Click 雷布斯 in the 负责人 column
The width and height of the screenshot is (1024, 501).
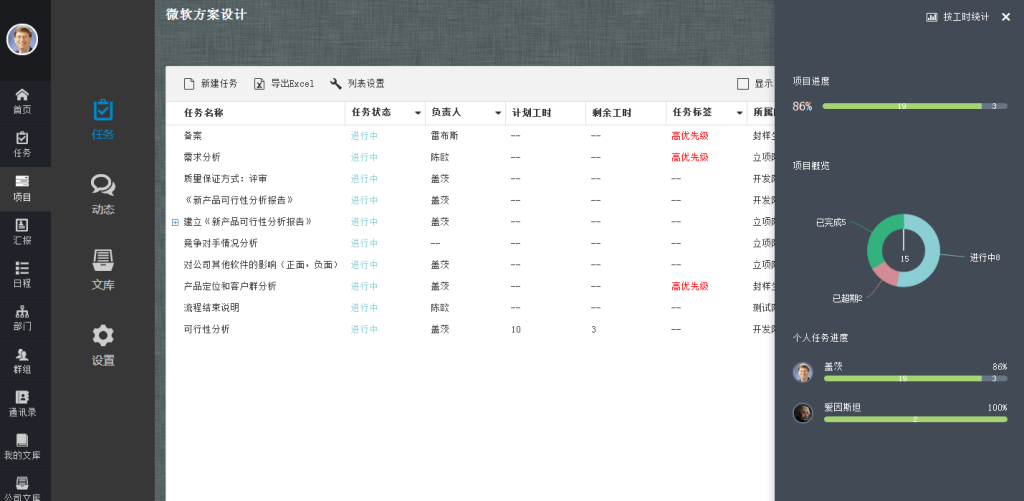click(444, 136)
